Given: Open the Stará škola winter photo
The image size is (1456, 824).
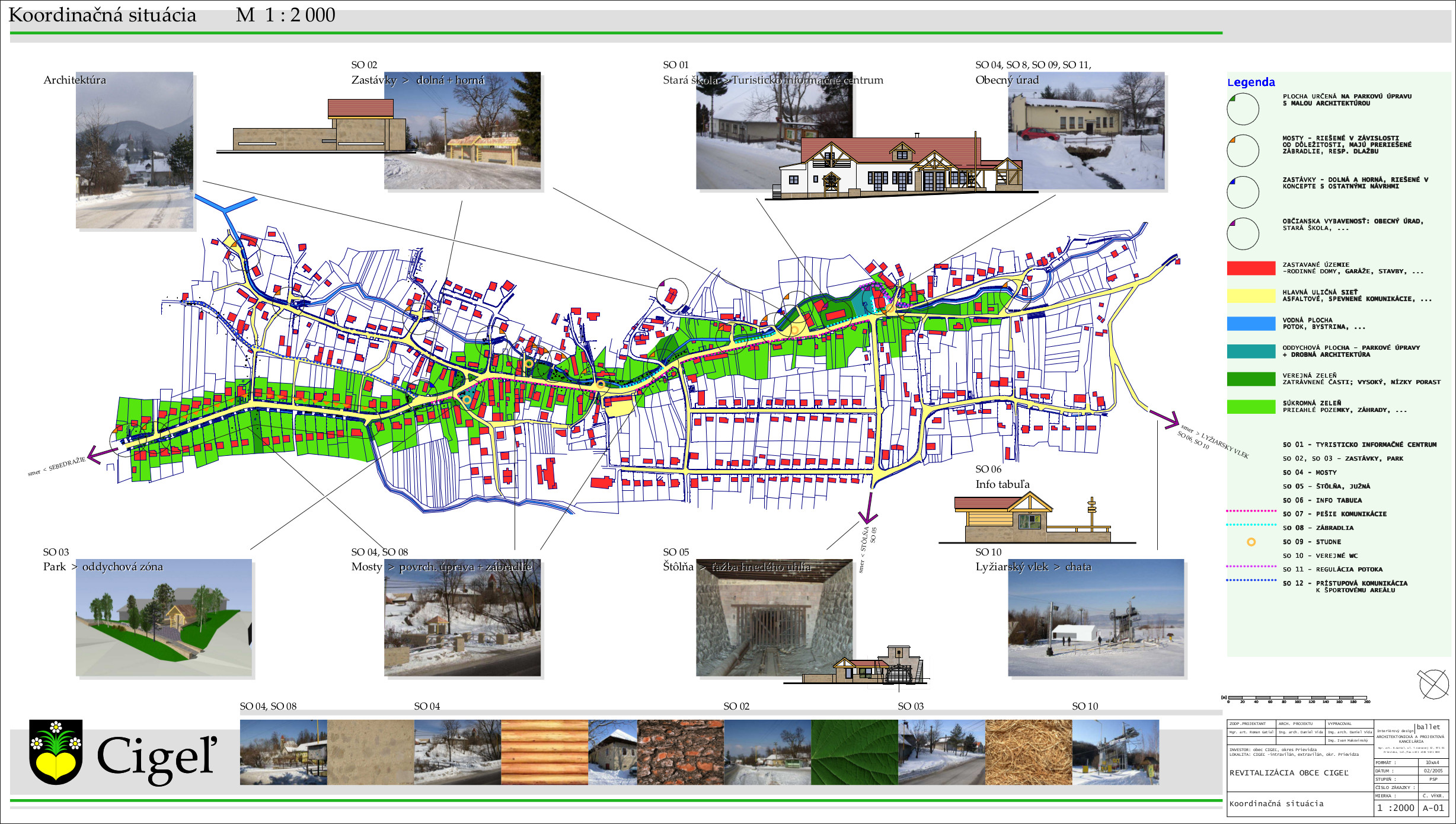Looking at the screenshot, I should click(x=774, y=130).
